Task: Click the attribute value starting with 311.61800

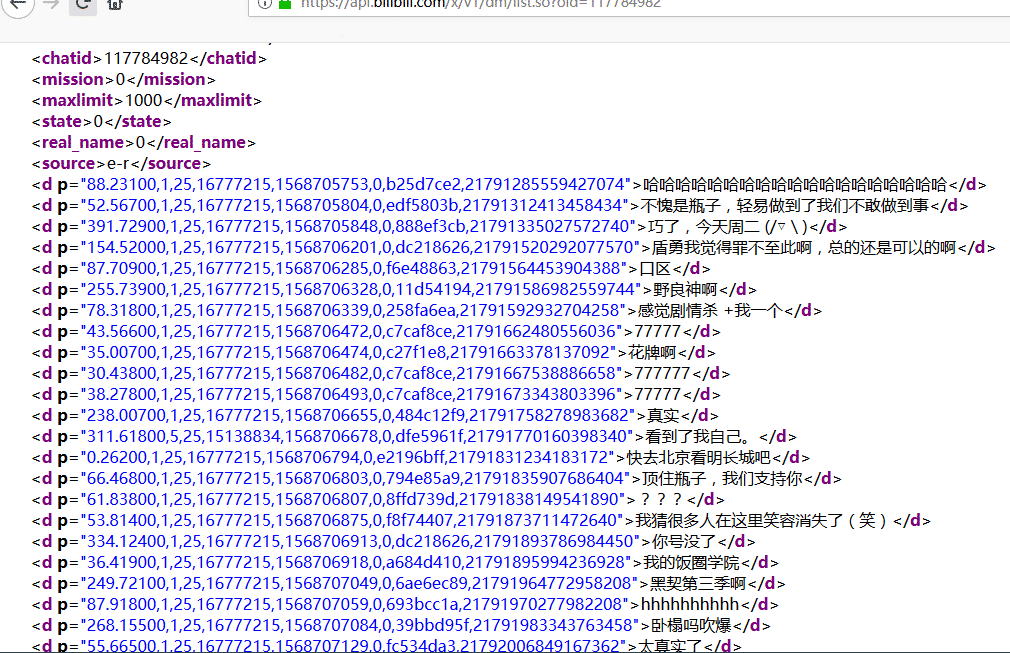Action: point(357,437)
